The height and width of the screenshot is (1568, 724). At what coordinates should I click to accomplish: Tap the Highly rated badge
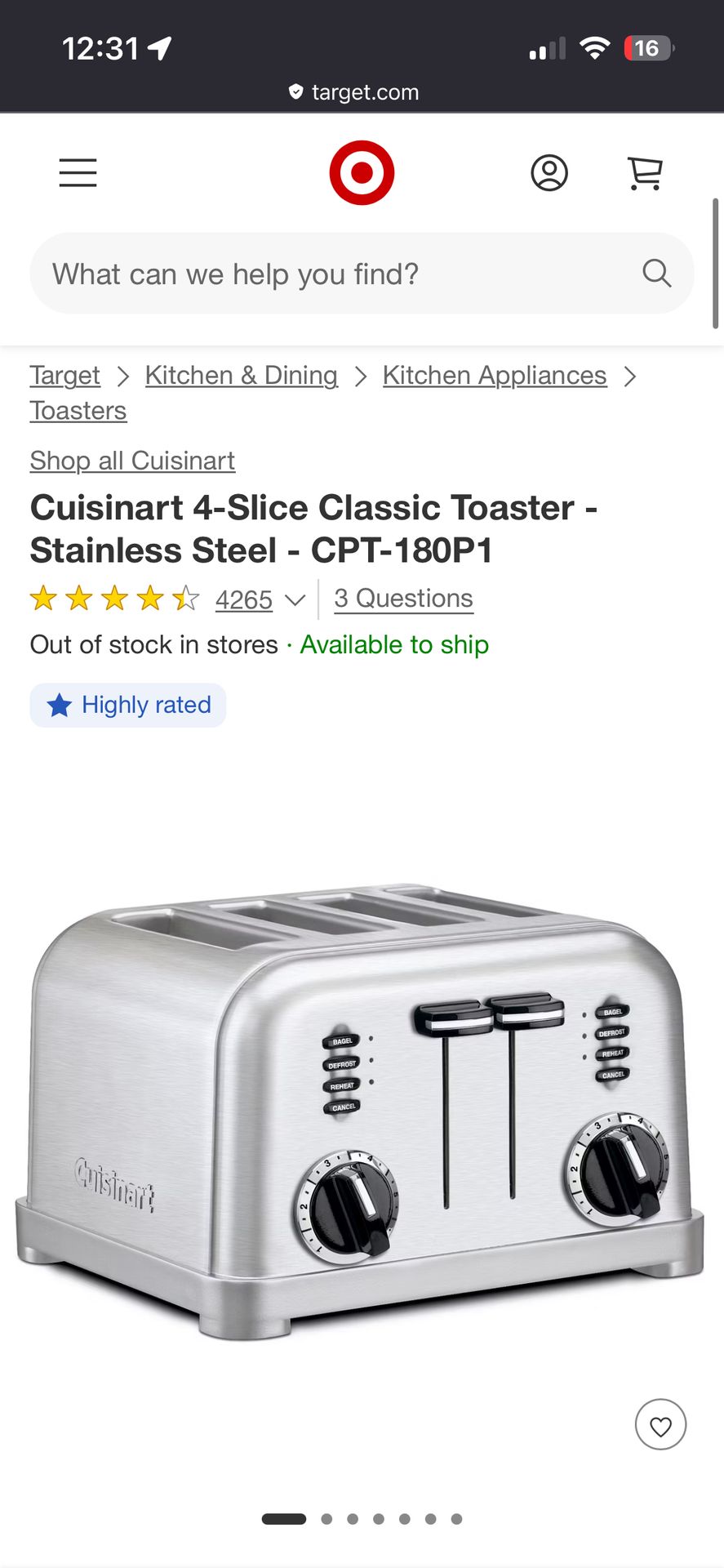point(128,705)
